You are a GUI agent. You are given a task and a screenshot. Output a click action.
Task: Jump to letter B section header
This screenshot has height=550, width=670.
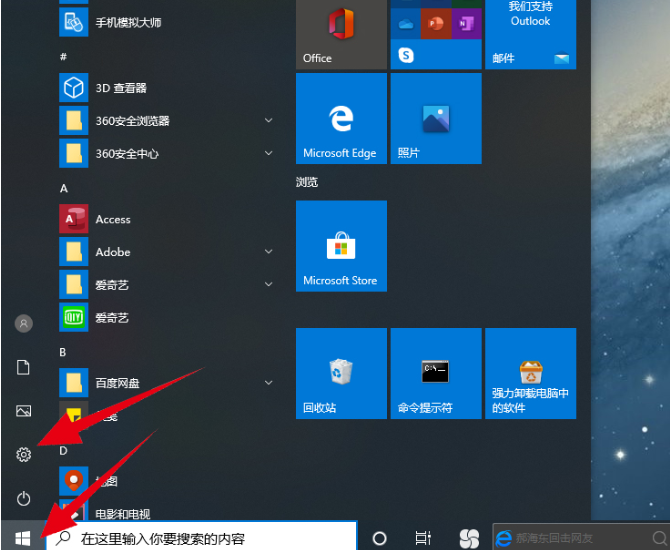pos(63,352)
